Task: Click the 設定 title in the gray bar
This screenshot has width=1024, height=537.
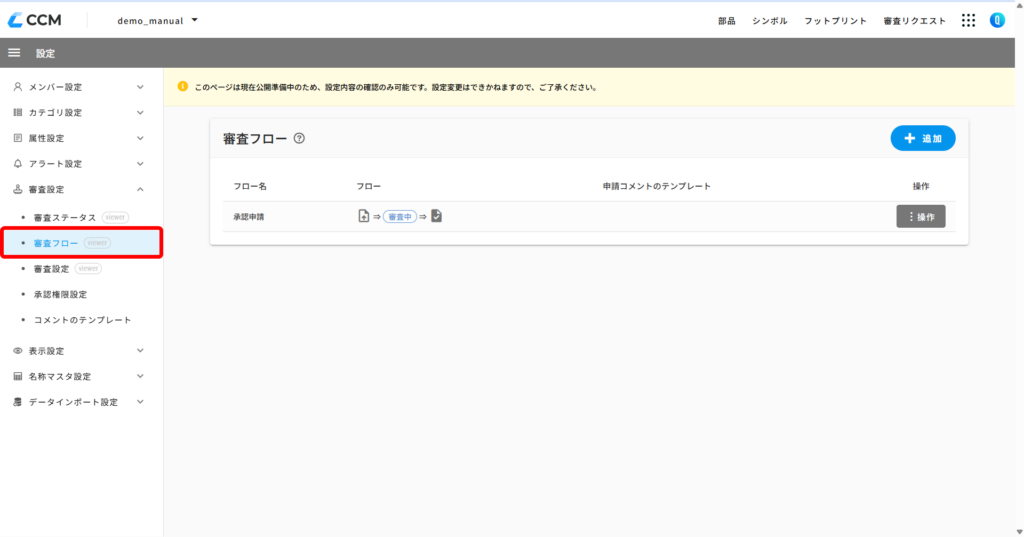Action: click(45, 54)
